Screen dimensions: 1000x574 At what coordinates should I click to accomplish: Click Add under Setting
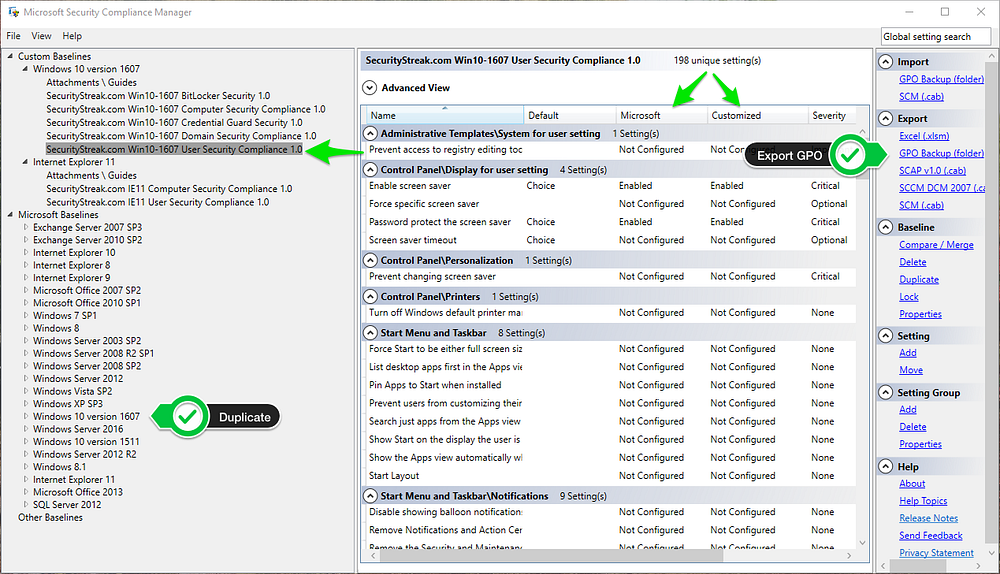[908, 353]
